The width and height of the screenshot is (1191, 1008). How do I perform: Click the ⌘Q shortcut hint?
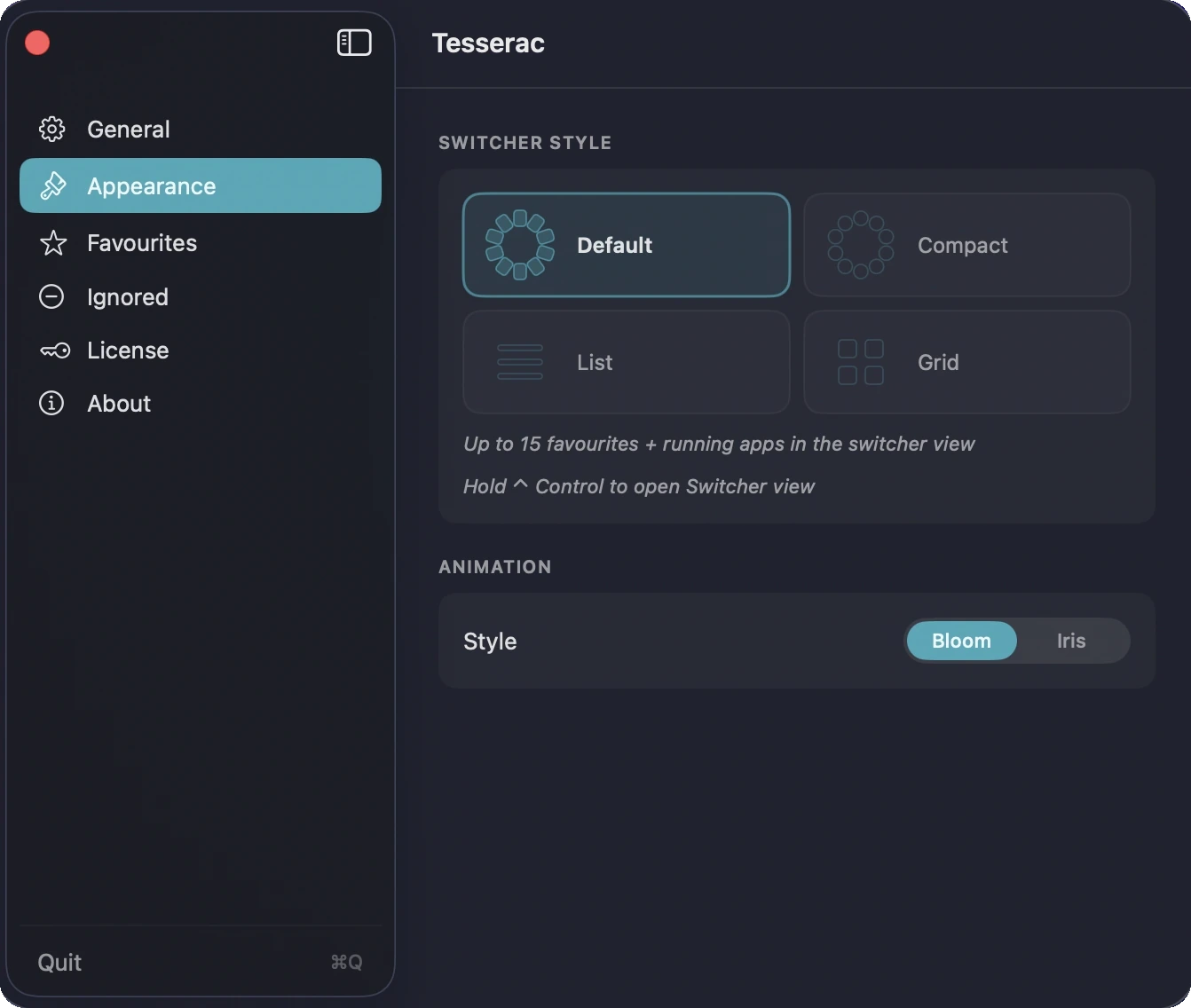(x=346, y=963)
